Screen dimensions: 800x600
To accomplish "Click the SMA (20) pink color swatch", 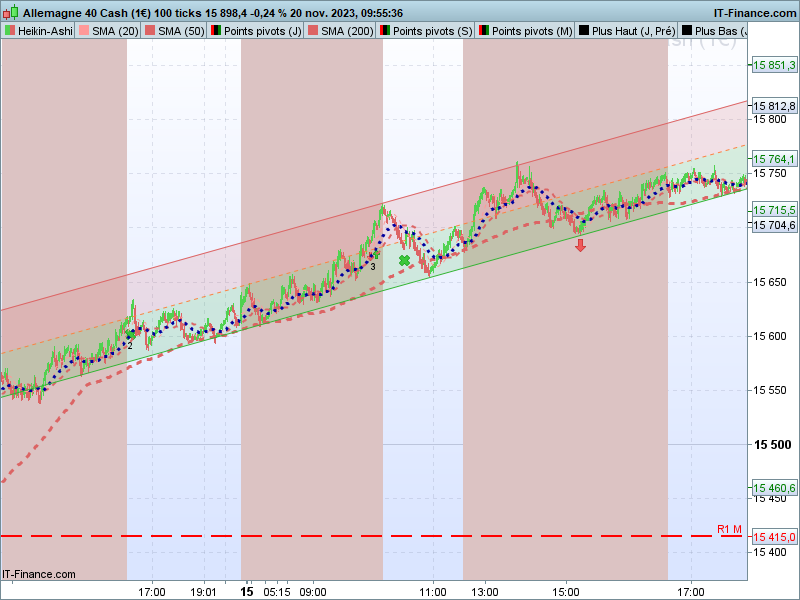I will pyautogui.click(x=84, y=31).
